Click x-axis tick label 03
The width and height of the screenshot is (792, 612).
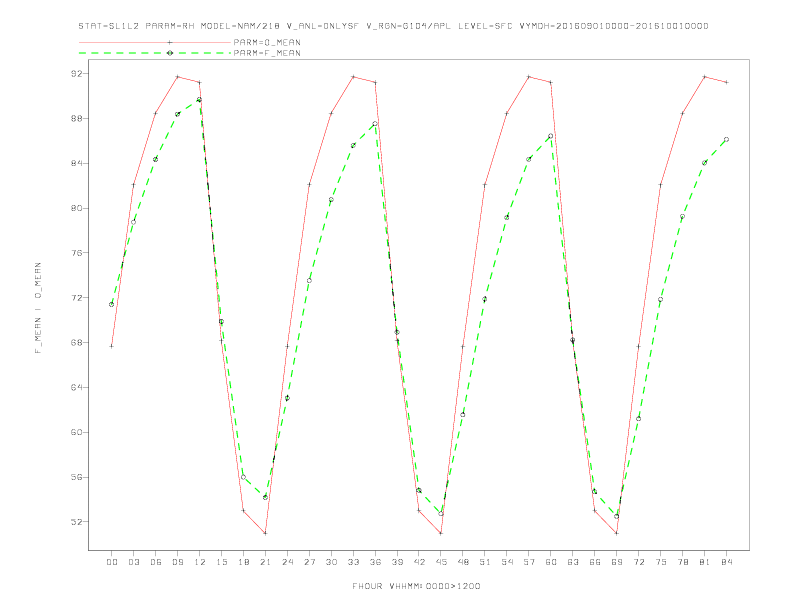(x=133, y=562)
